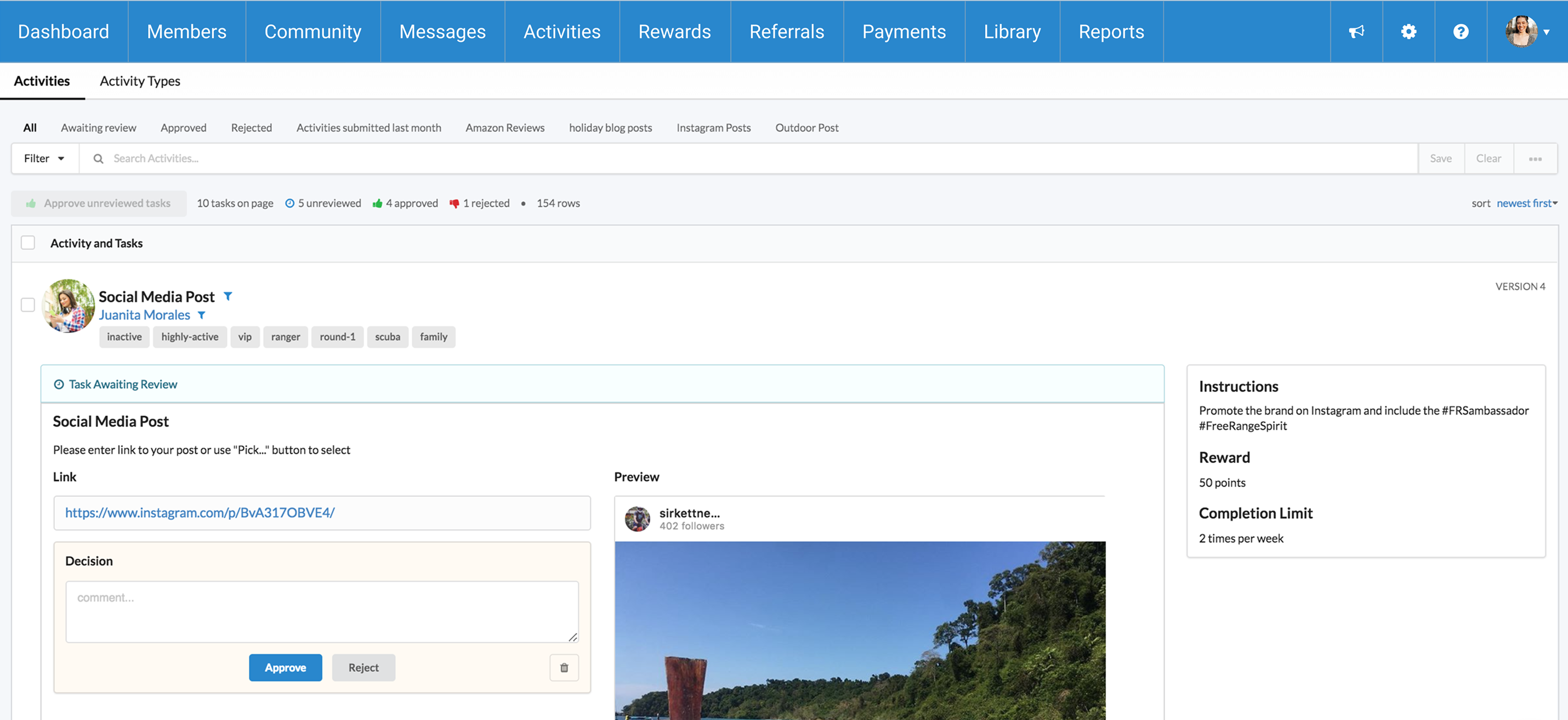Click the help question mark icon
This screenshot has height=720, width=1568.
pos(1461,32)
